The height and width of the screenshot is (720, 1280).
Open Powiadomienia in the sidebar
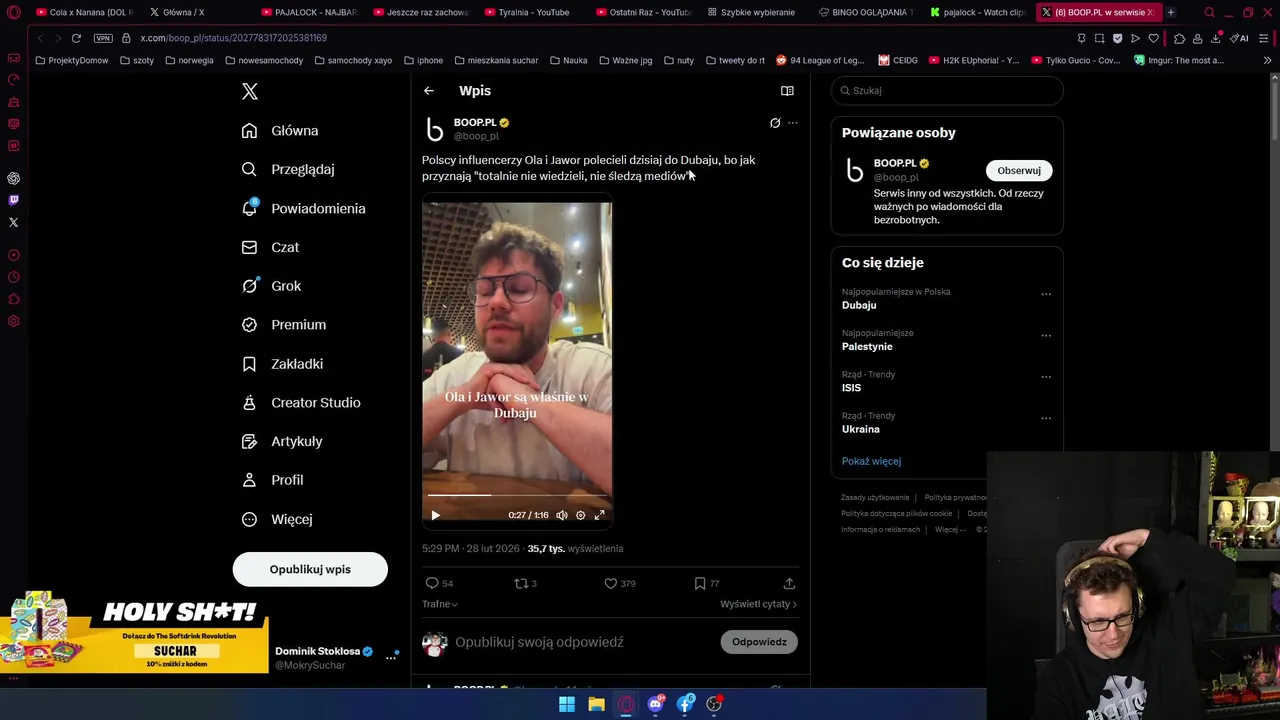click(304, 209)
